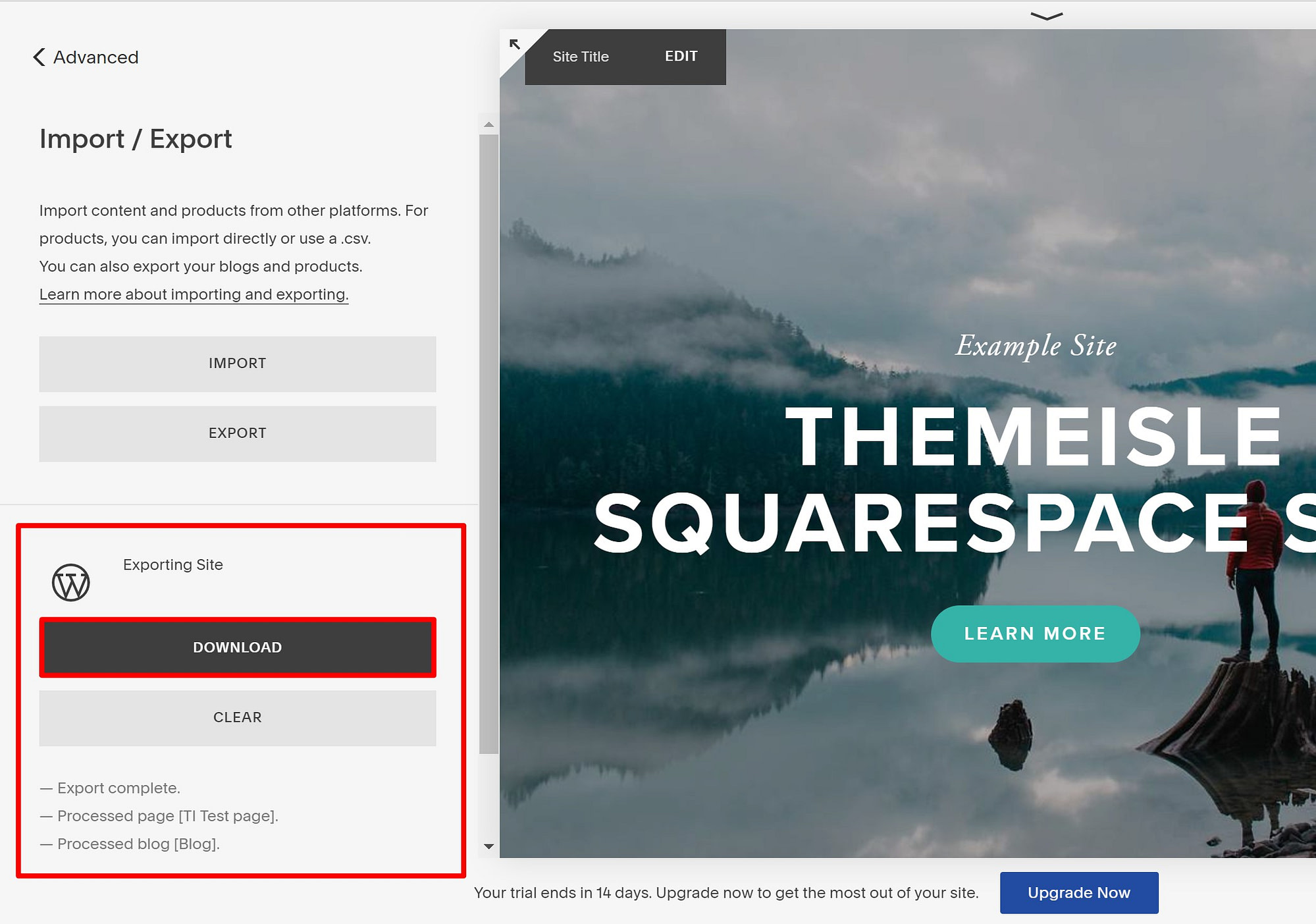Image resolution: width=1316 pixels, height=924 pixels.
Task: Click the scrollbar up arrow
Action: tap(488, 124)
